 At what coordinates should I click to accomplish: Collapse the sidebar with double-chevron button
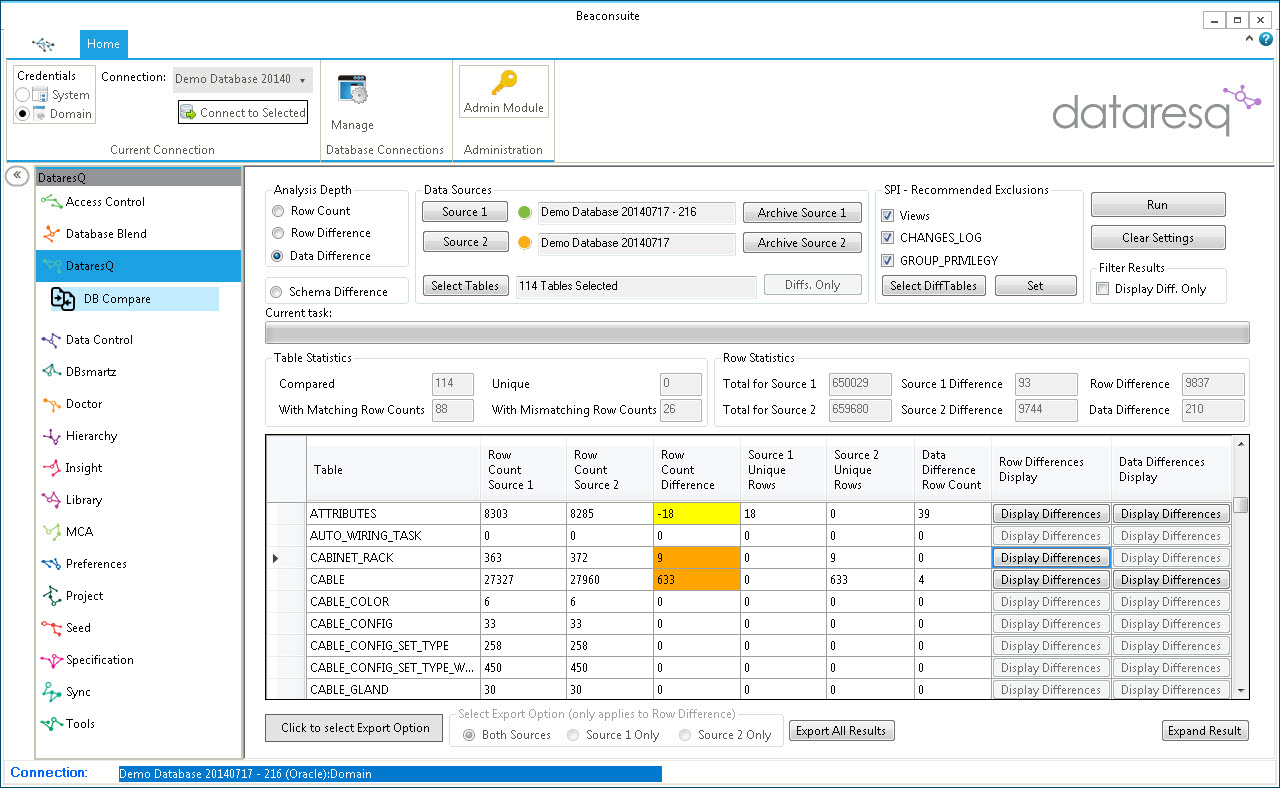(x=17, y=176)
